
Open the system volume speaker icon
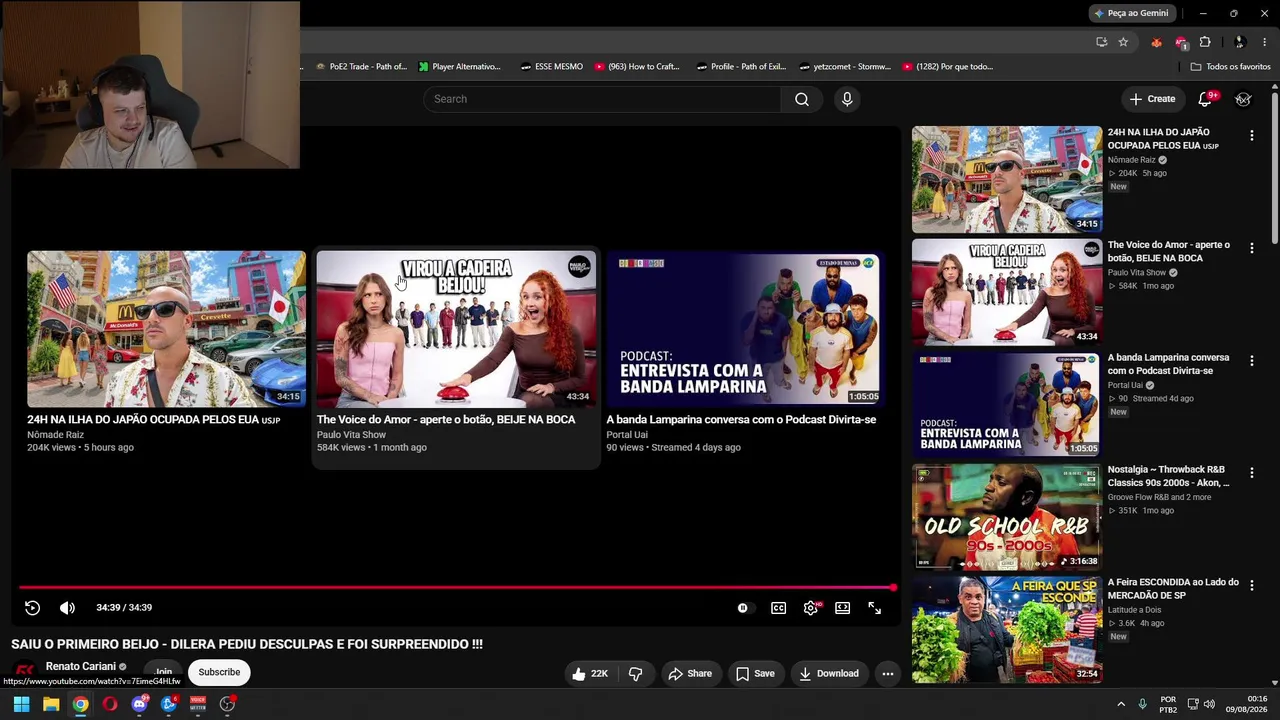click(x=1209, y=704)
